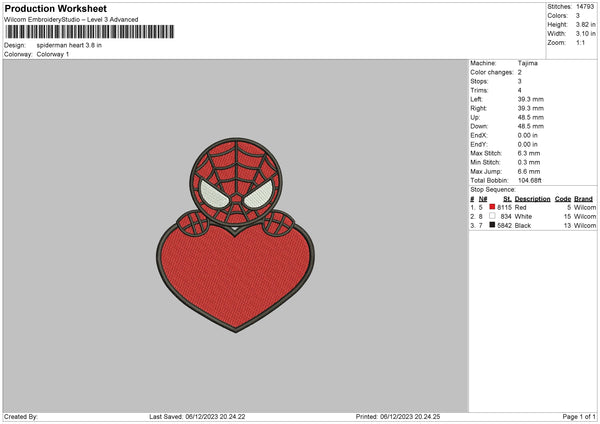600x424 pixels.
Task: Click the 'Stop Sequence:' heading
Action: coord(493,190)
